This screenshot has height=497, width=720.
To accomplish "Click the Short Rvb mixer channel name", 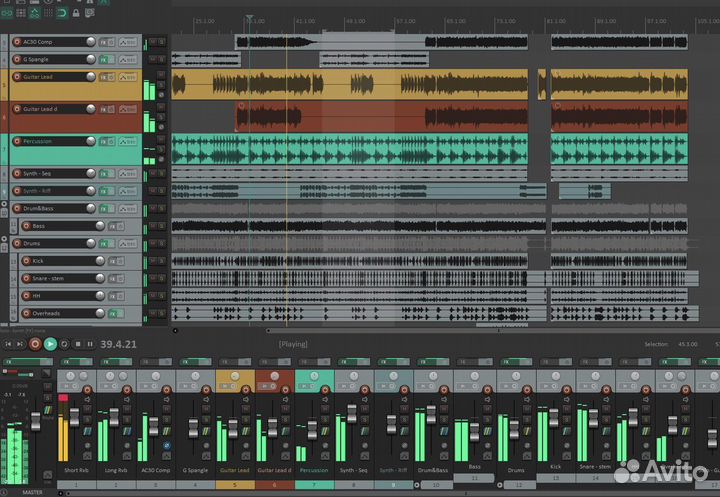I will pos(76,470).
